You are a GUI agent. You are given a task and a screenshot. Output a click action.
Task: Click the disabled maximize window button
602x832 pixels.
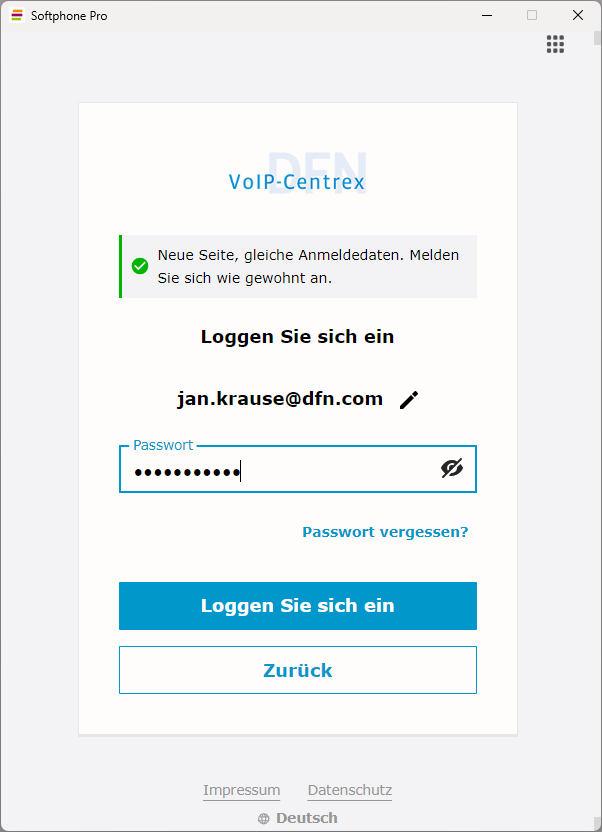pos(532,16)
